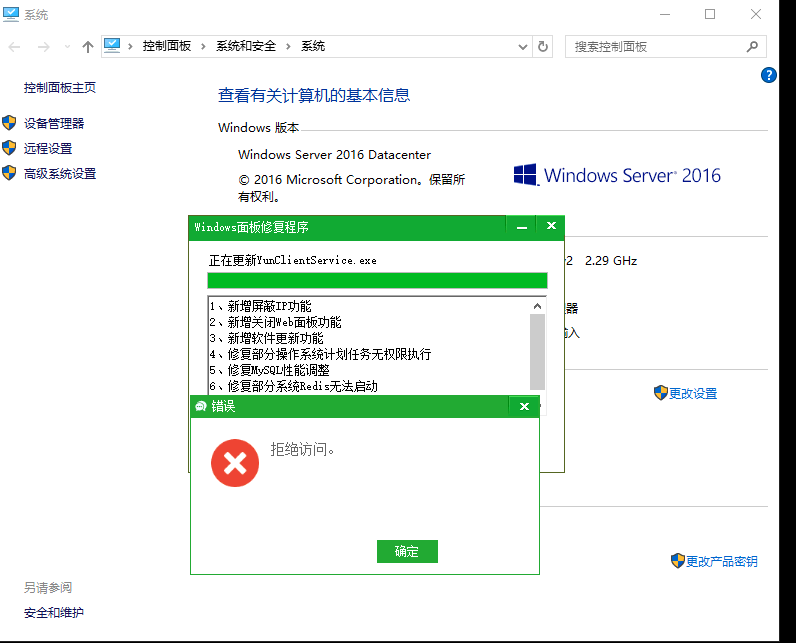This screenshot has height=643, width=796.
Task: Click the system window title icon
Action: click(11, 14)
